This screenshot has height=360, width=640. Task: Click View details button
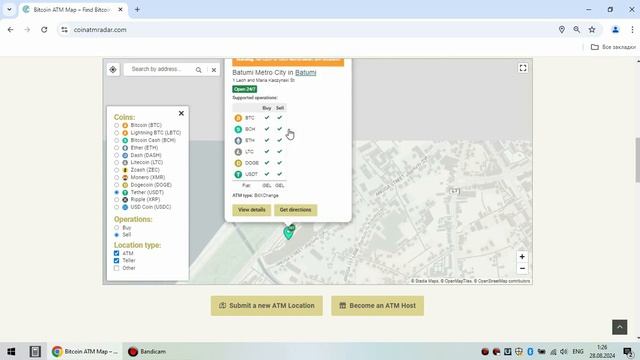coord(252,210)
